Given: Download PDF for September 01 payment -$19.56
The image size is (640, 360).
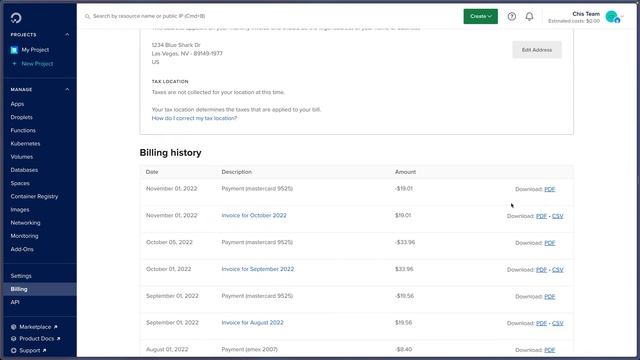Looking at the screenshot, I should point(549,297).
